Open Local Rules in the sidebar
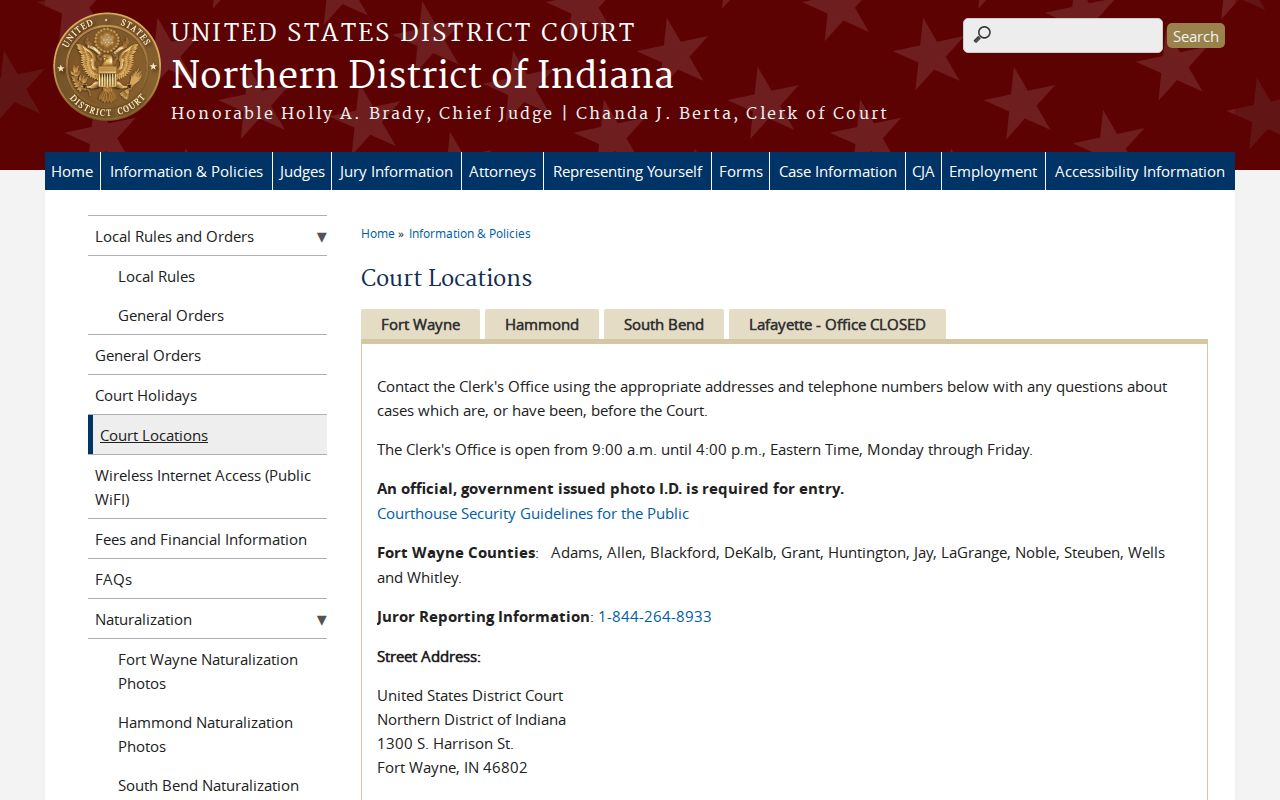 click(157, 276)
